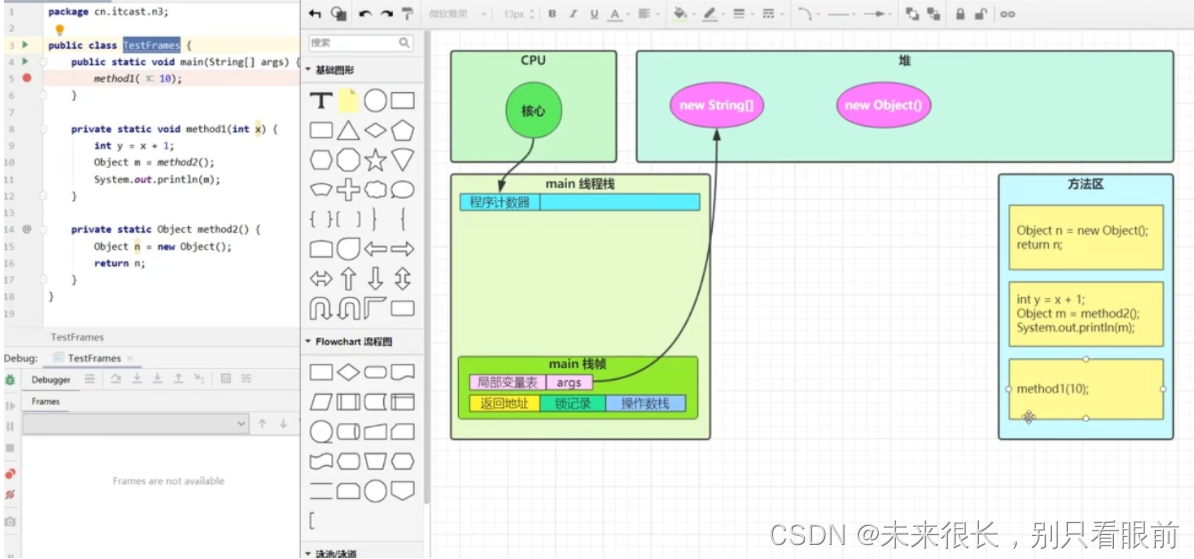Click next frame down arrow

click(x=283, y=423)
